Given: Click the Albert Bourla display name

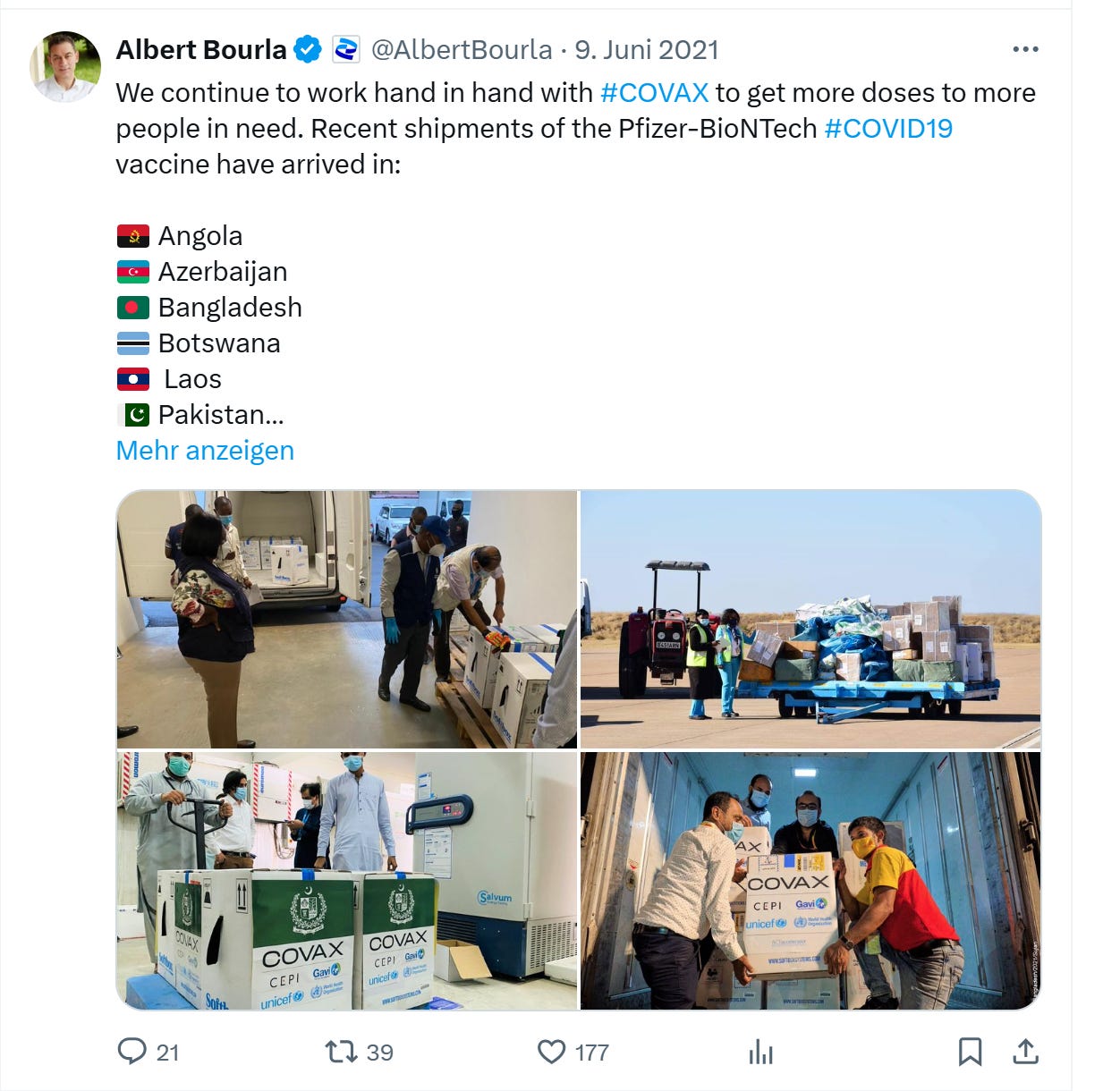Looking at the screenshot, I should click(201, 49).
